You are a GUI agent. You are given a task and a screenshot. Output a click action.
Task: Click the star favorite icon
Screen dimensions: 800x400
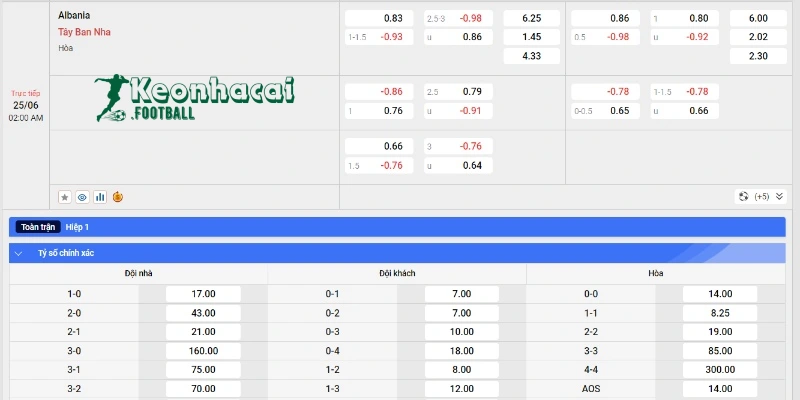coord(65,197)
